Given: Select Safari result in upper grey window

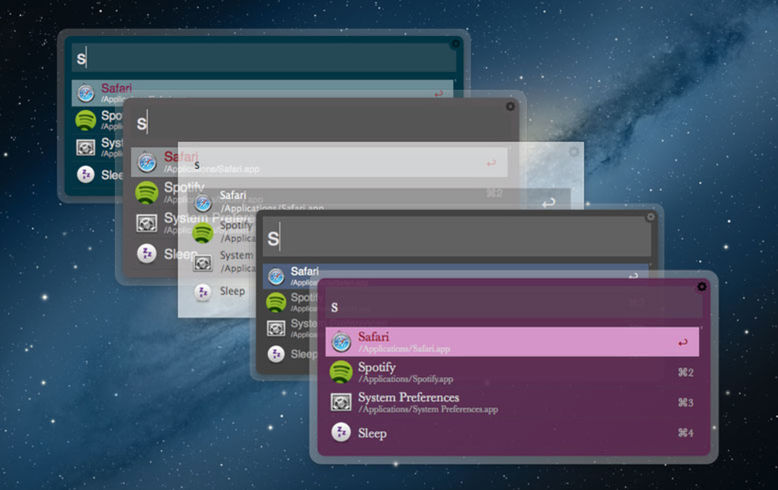Looking at the screenshot, I should [319, 162].
